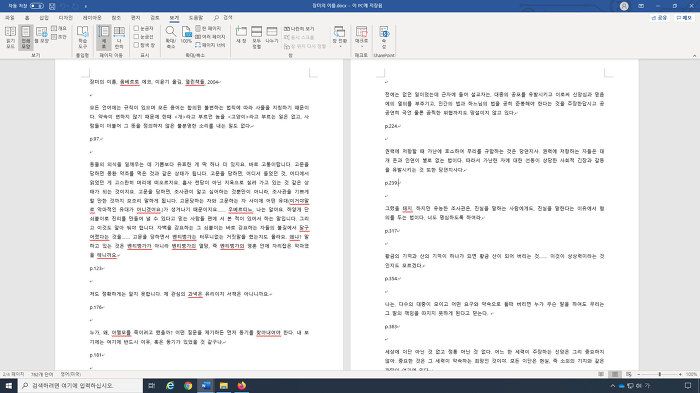Open Task View on the taskbar
This screenshot has height=393, width=700.
coord(151,385)
